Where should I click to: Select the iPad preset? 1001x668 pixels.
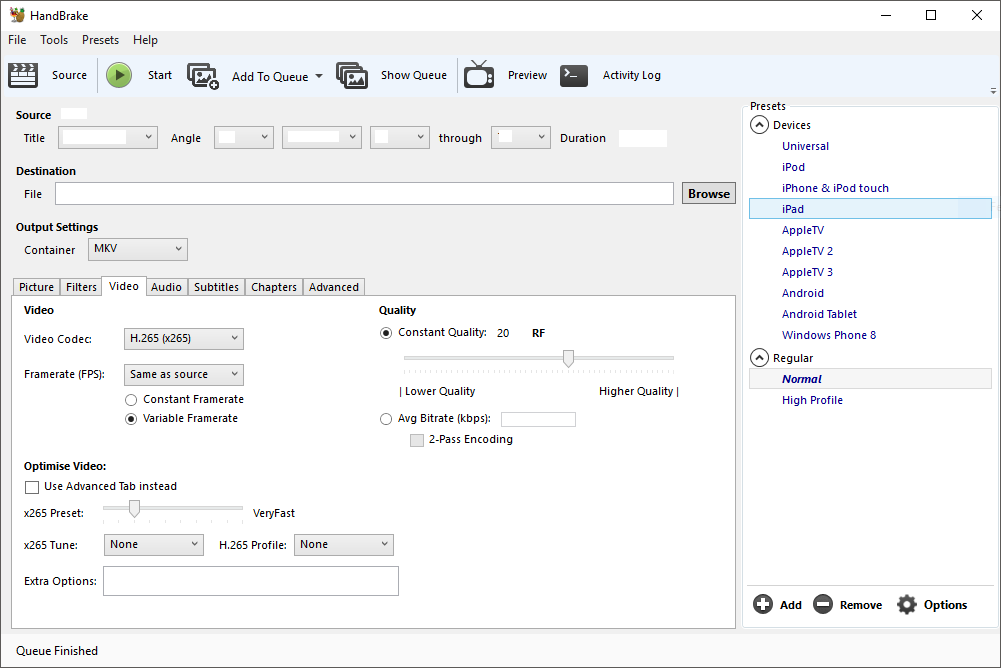pos(870,209)
